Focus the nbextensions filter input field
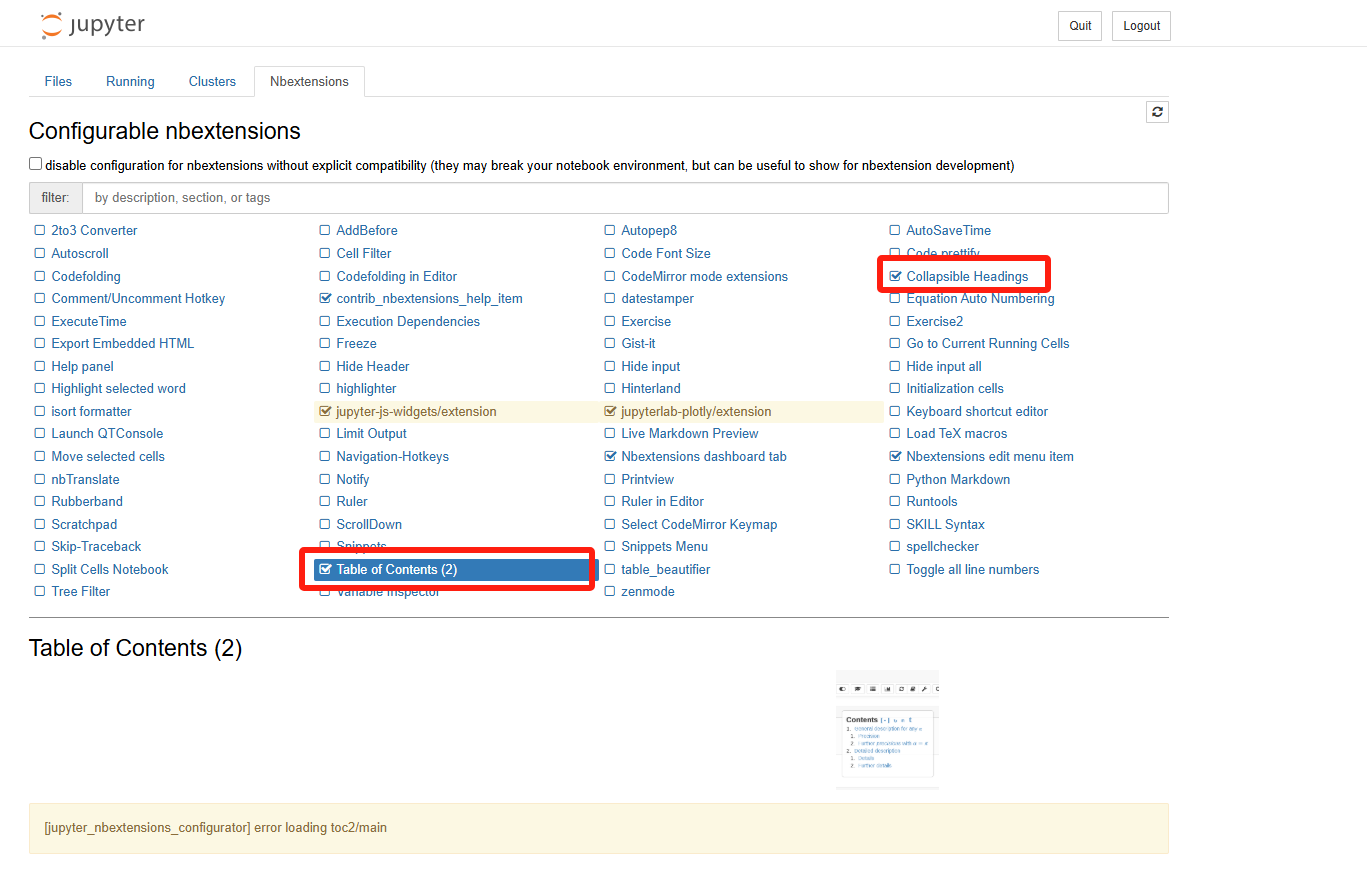This screenshot has width=1367, height=869. tap(625, 198)
